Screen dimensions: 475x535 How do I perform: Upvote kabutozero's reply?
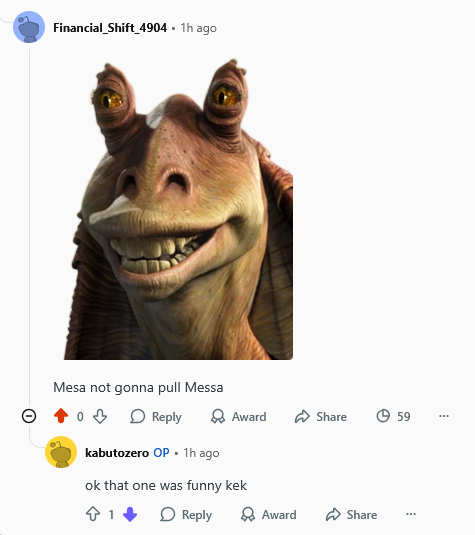click(x=93, y=514)
